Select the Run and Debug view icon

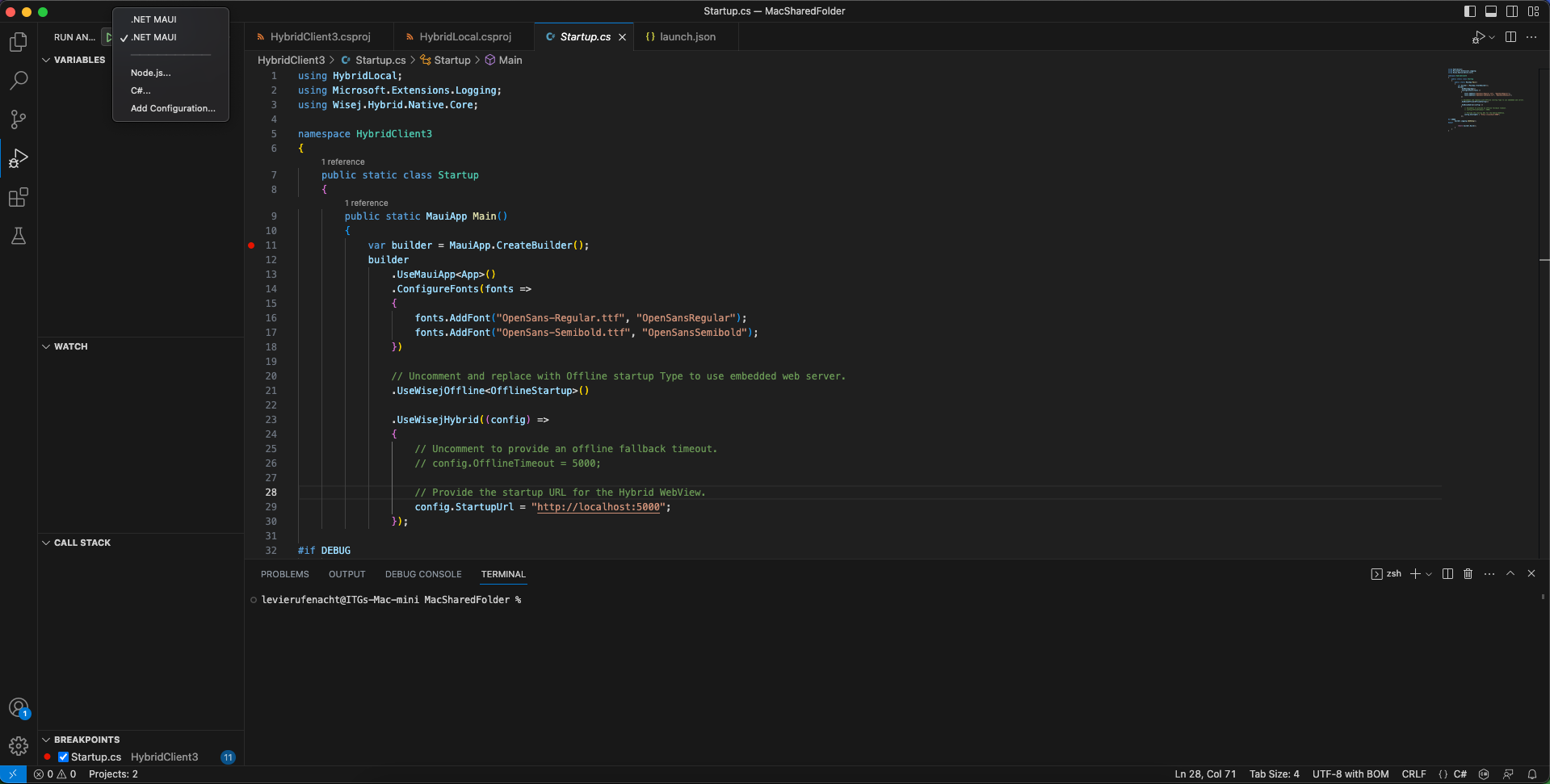[18, 158]
